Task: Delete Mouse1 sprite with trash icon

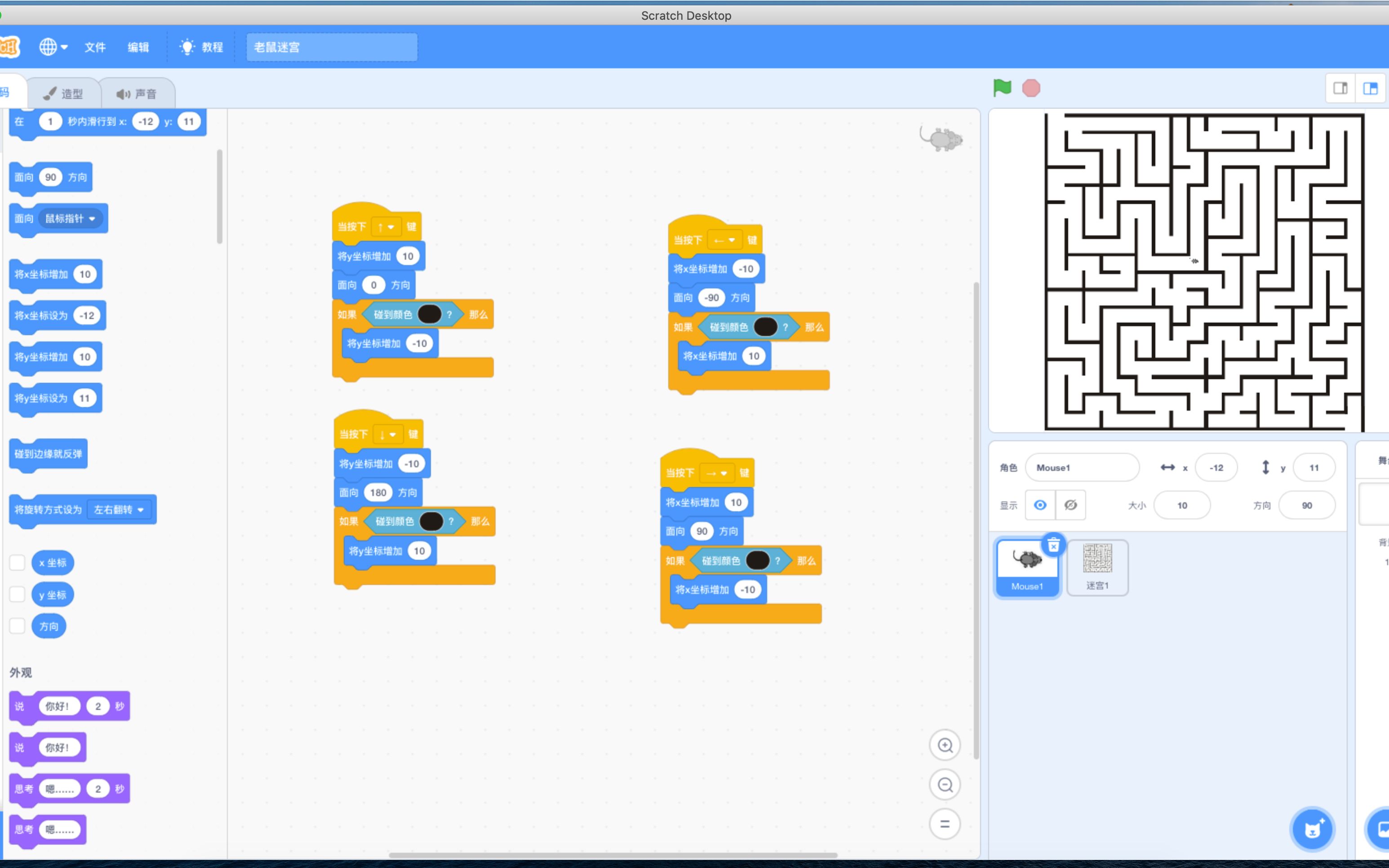Action: (x=1053, y=545)
